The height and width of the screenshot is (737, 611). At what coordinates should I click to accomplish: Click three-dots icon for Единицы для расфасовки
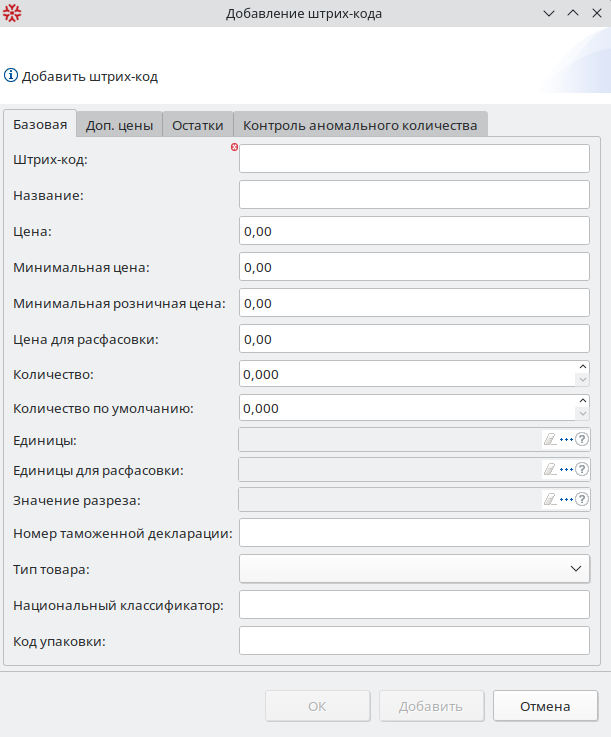coord(566,469)
